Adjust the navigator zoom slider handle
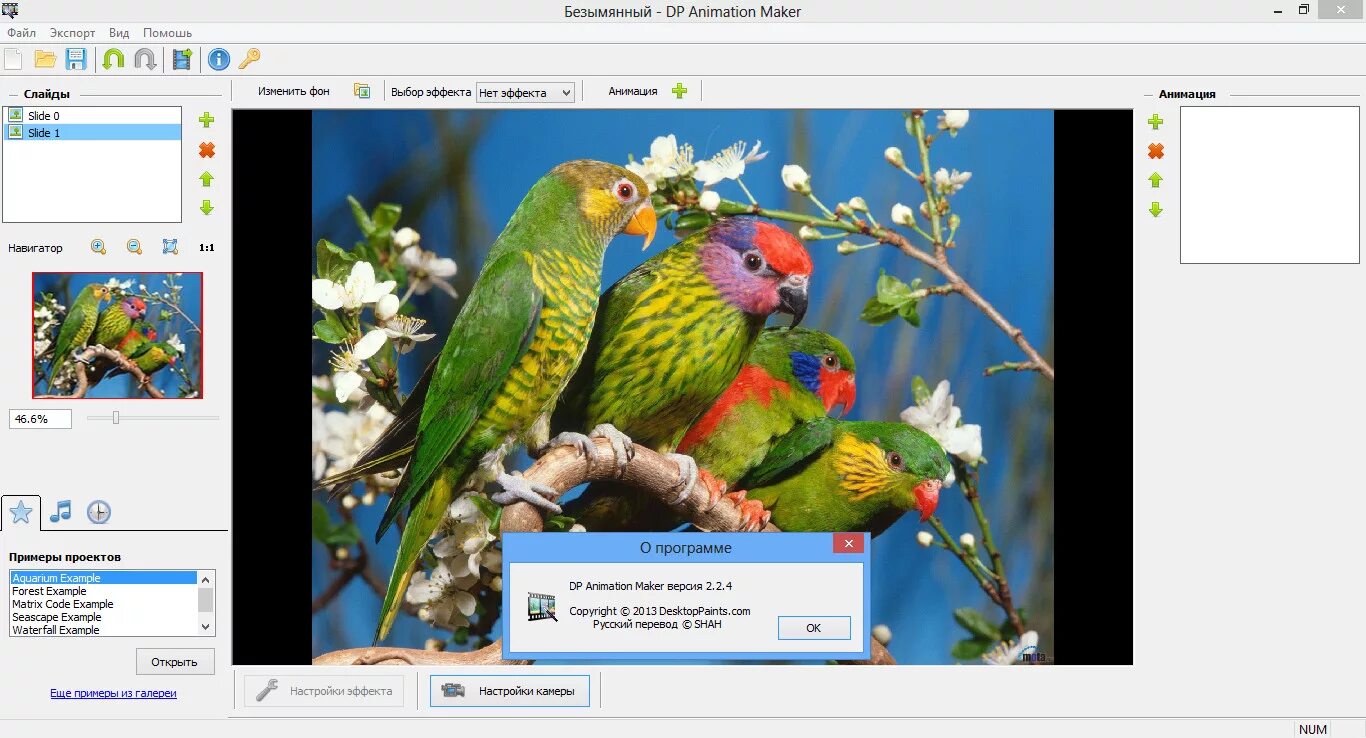The image size is (1366, 738). click(x=116, y=418)
